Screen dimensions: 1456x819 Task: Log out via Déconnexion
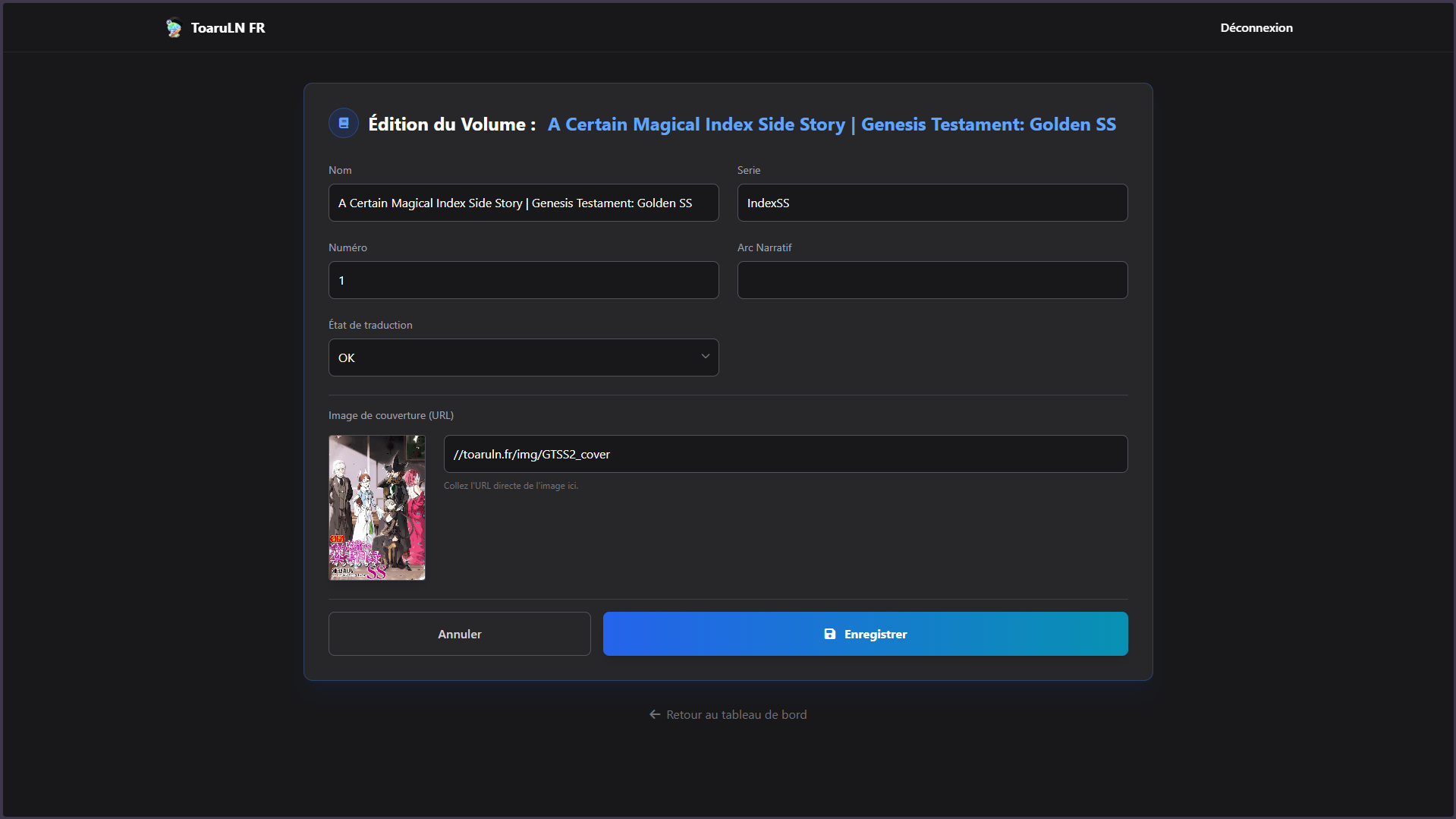click(1256, 28)
